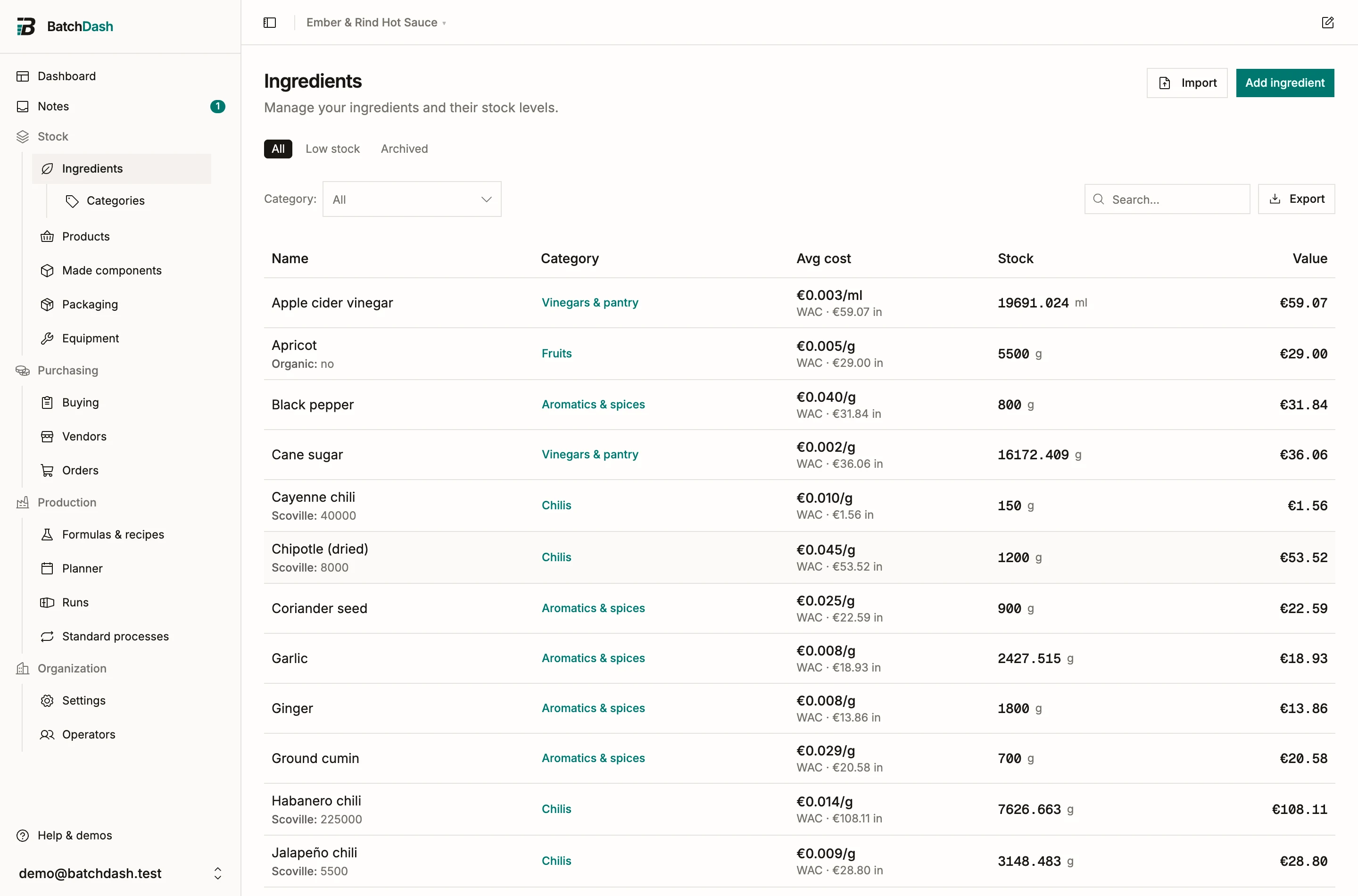Open Made components cube icon
Image resolution: width=1358 pixels, height=896 pixels.
coord(48,270)
